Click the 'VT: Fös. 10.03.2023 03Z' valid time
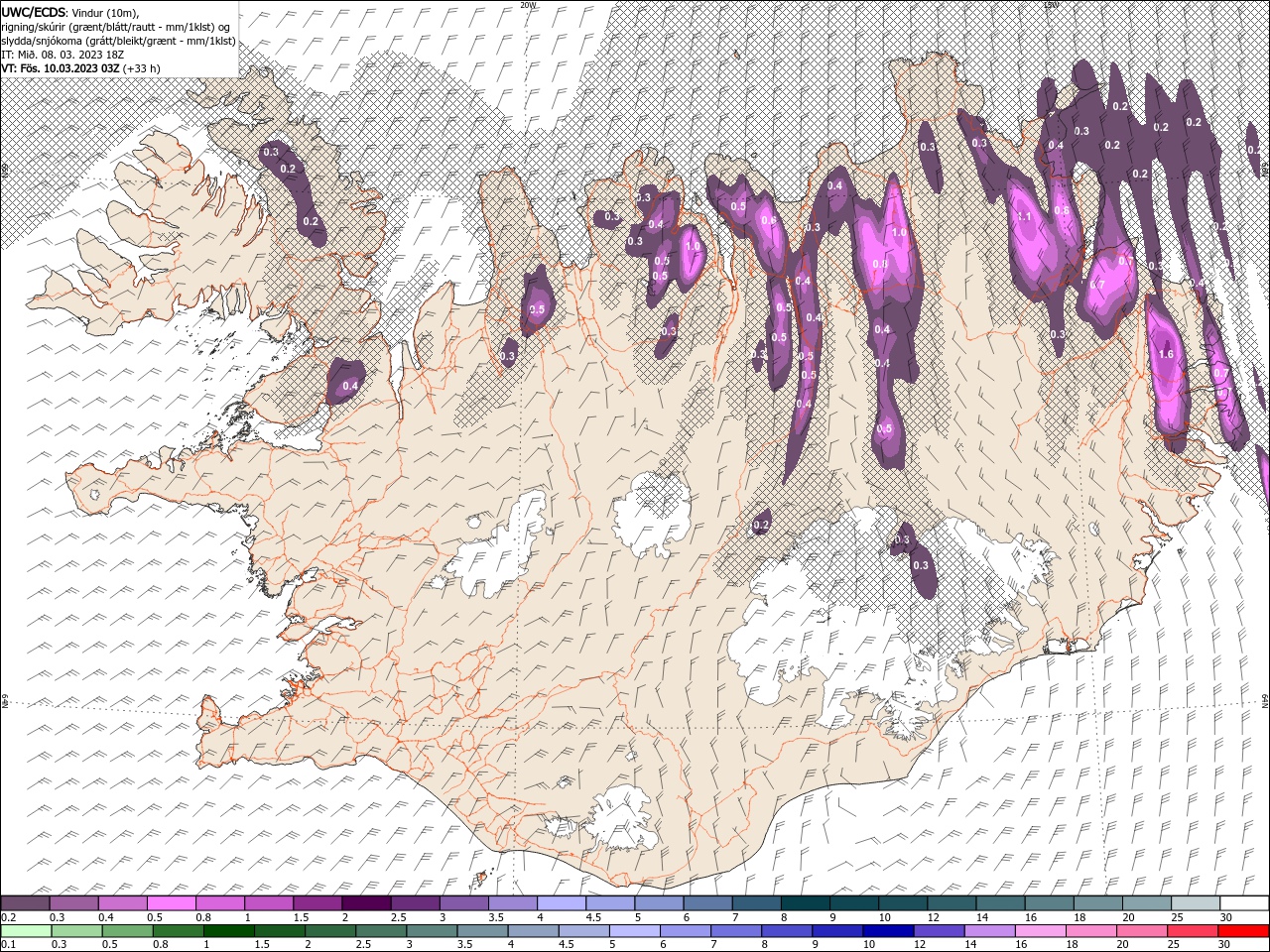Image resolution: width=1270 pixels, height=952 pixels. point(62,68)
